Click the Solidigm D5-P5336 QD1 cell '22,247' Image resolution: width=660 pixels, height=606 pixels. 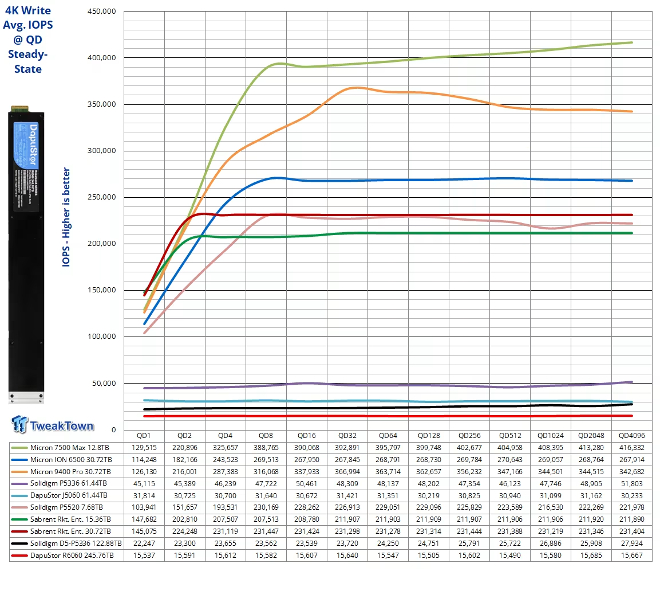[x=144, y=543]
